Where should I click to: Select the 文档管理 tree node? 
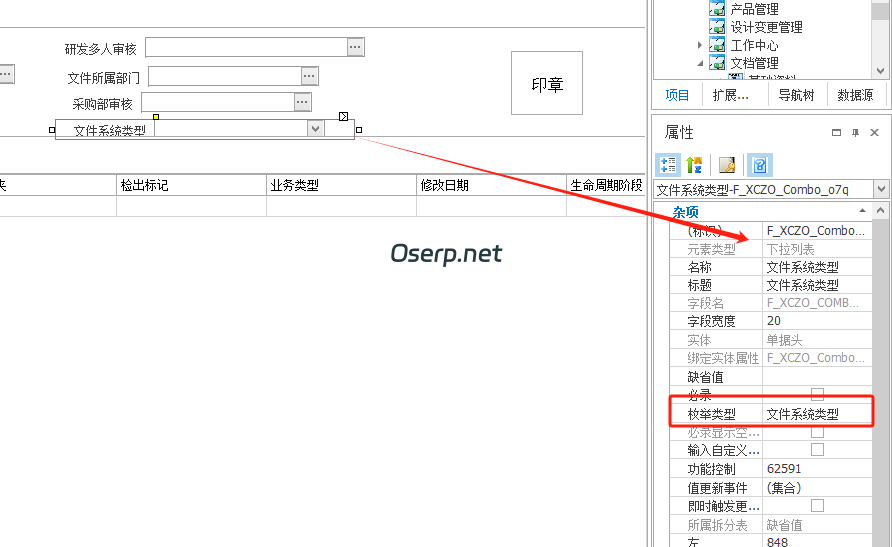754,63
